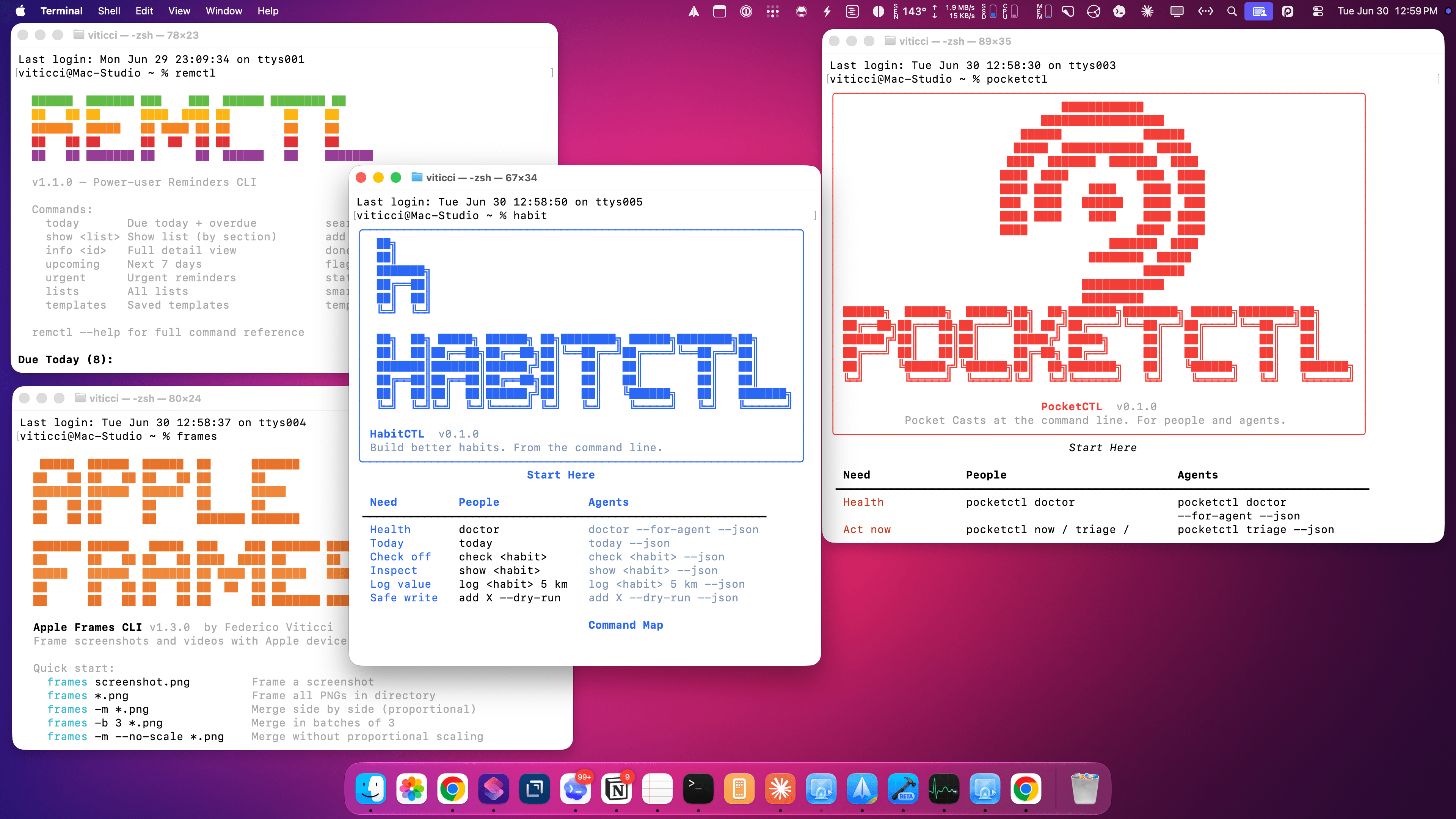Screen dimensions: 1456x819
Task: Click 'frames -b 3 *.png' in frames window
Action: coord(105,723)
